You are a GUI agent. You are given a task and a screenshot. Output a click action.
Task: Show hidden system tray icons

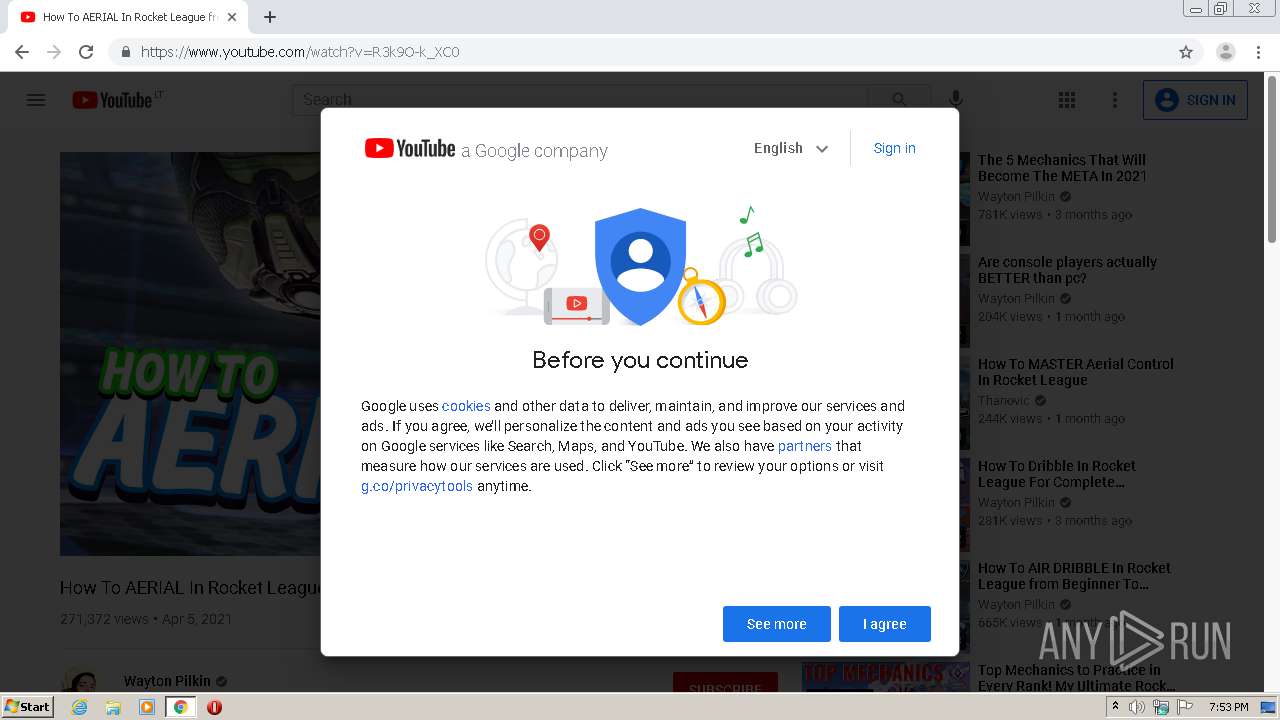tap(1116, 707)
